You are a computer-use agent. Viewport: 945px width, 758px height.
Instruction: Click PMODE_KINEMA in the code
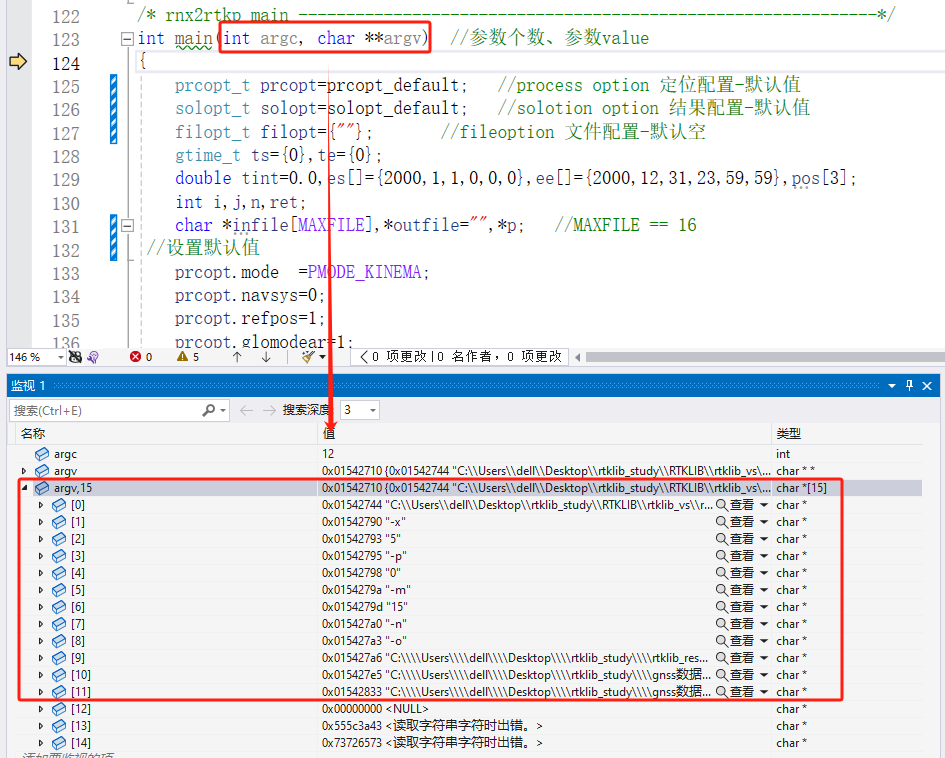click(x=364, y=272)
